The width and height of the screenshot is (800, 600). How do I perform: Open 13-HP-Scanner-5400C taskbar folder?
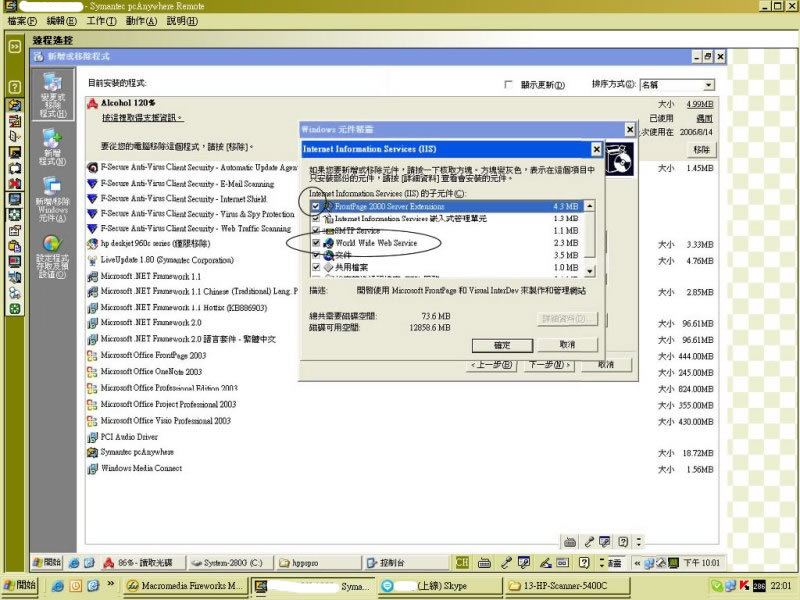567,586
